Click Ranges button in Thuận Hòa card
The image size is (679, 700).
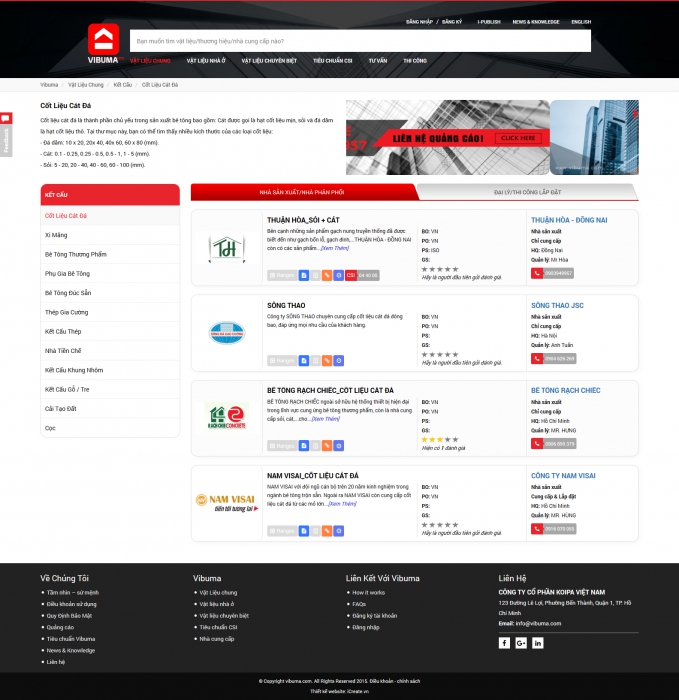(282, 275)
